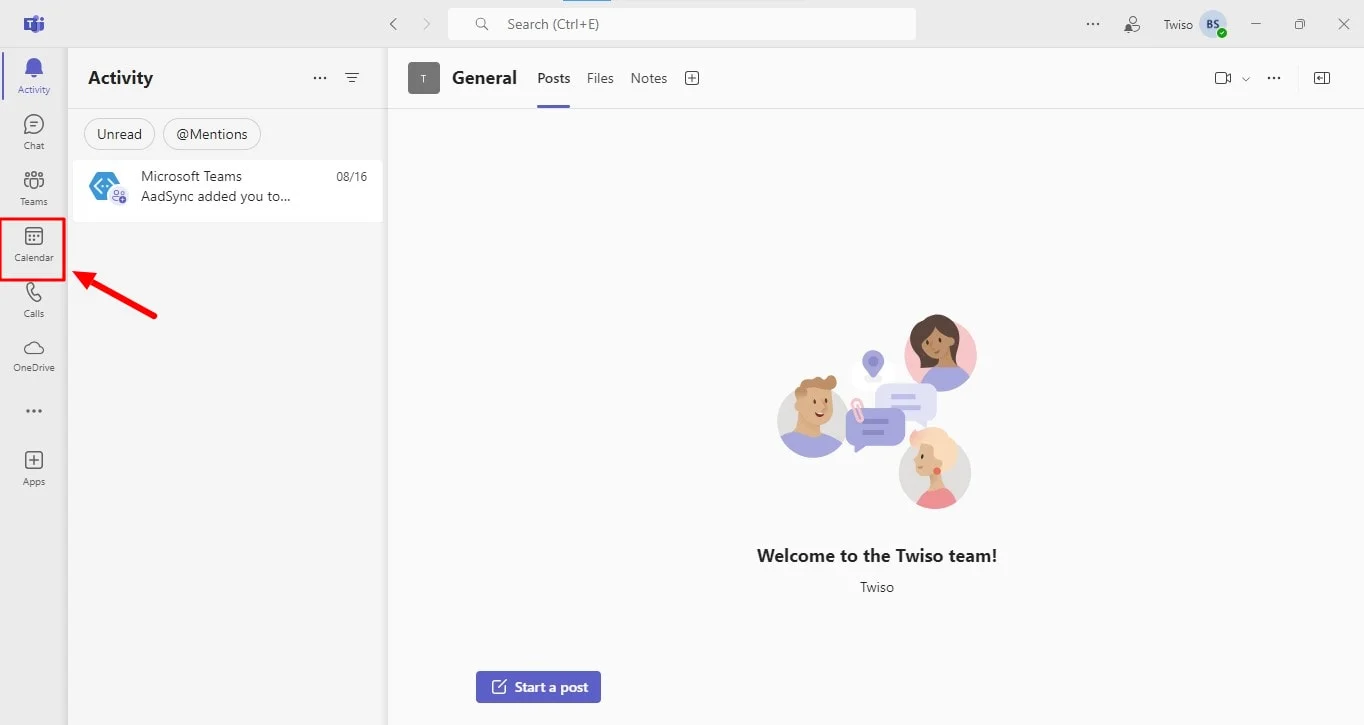Open the Activity filter icon

352,77
